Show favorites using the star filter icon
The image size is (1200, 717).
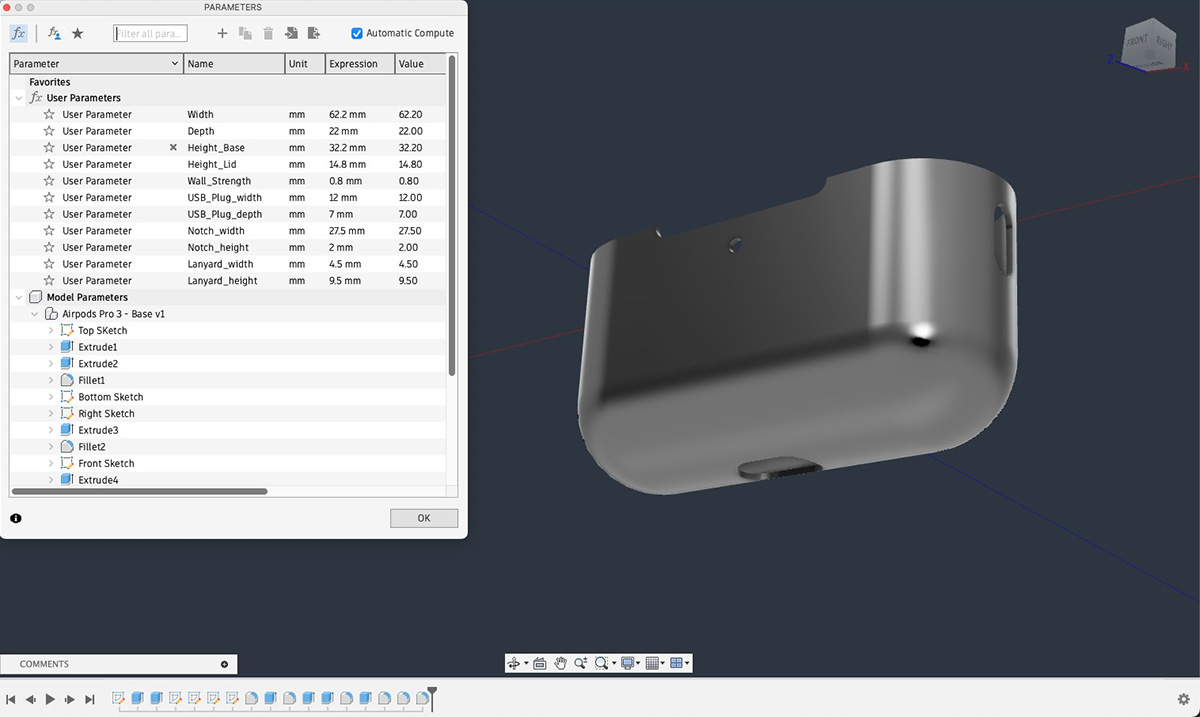point(77,33)
